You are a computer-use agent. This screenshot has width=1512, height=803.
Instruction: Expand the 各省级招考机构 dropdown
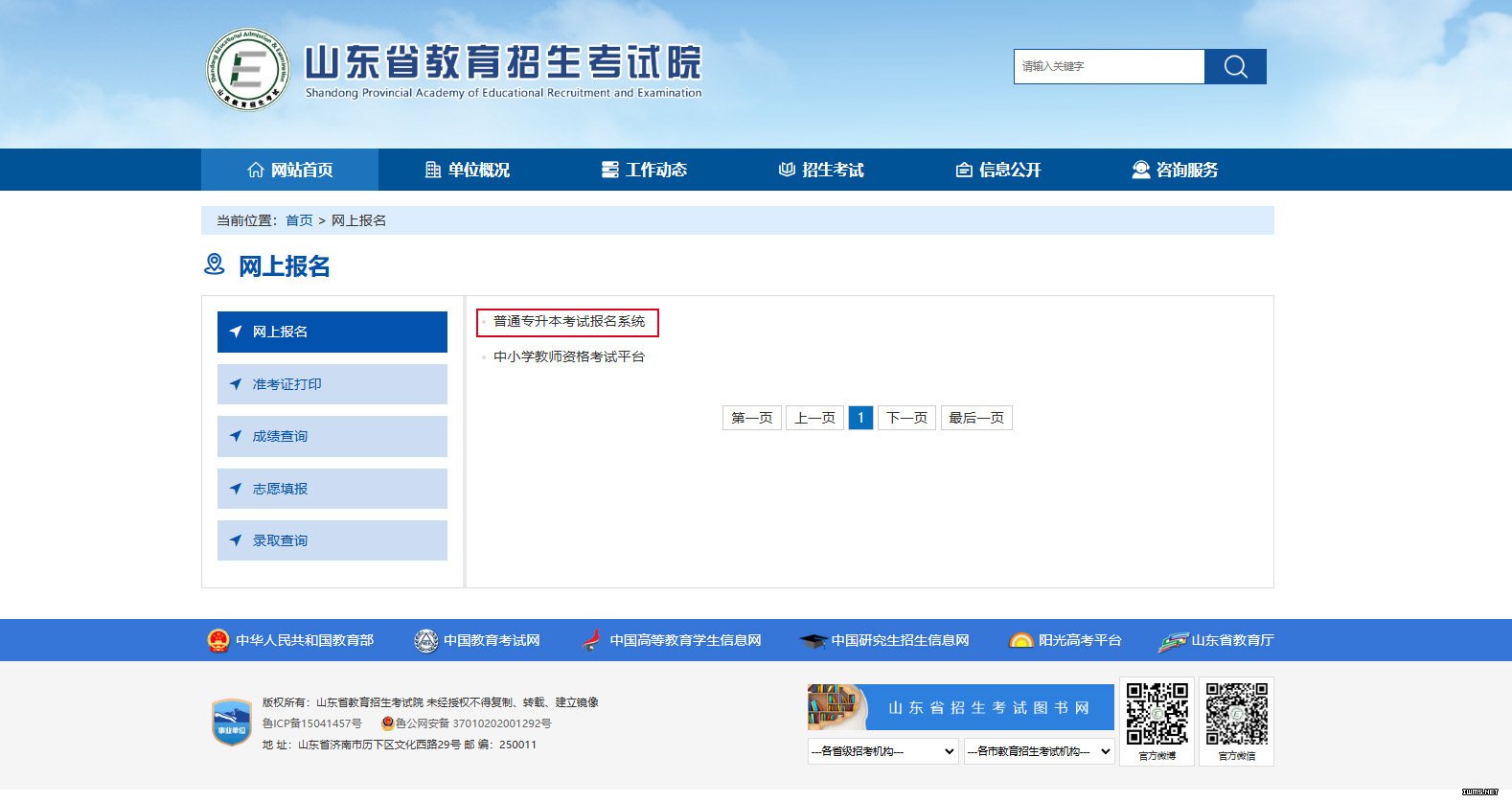(882, 751)
